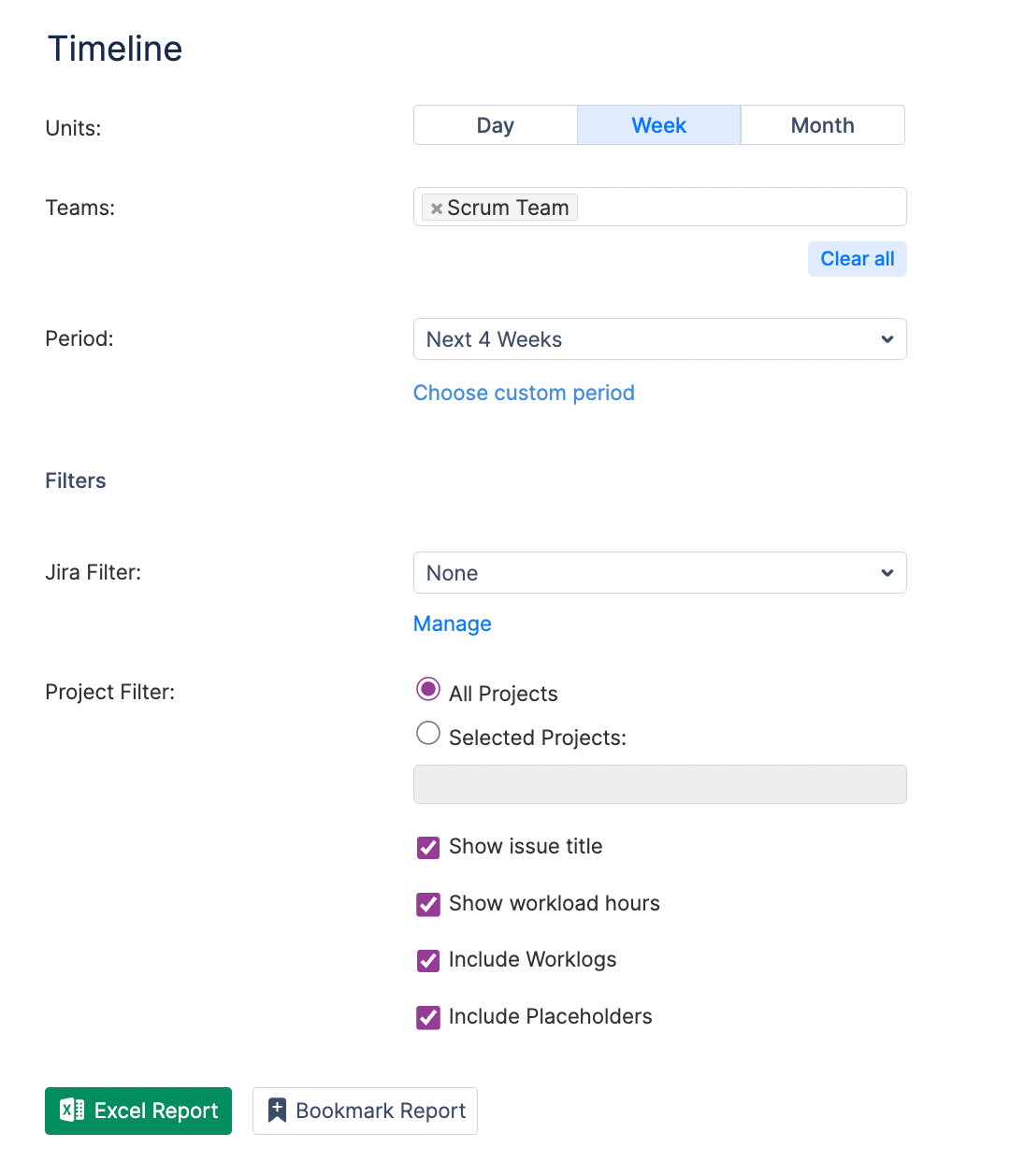Image resolution: width=1010 pixels, height=1176 pixels.
Task: Click the Excel icon on report button
Action: coord(72,1110)
